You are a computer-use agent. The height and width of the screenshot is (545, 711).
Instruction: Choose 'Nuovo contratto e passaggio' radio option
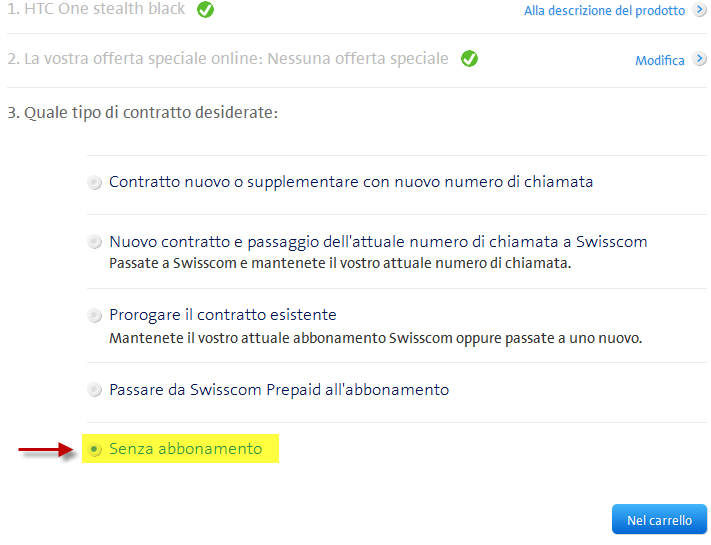pos(94,242)
